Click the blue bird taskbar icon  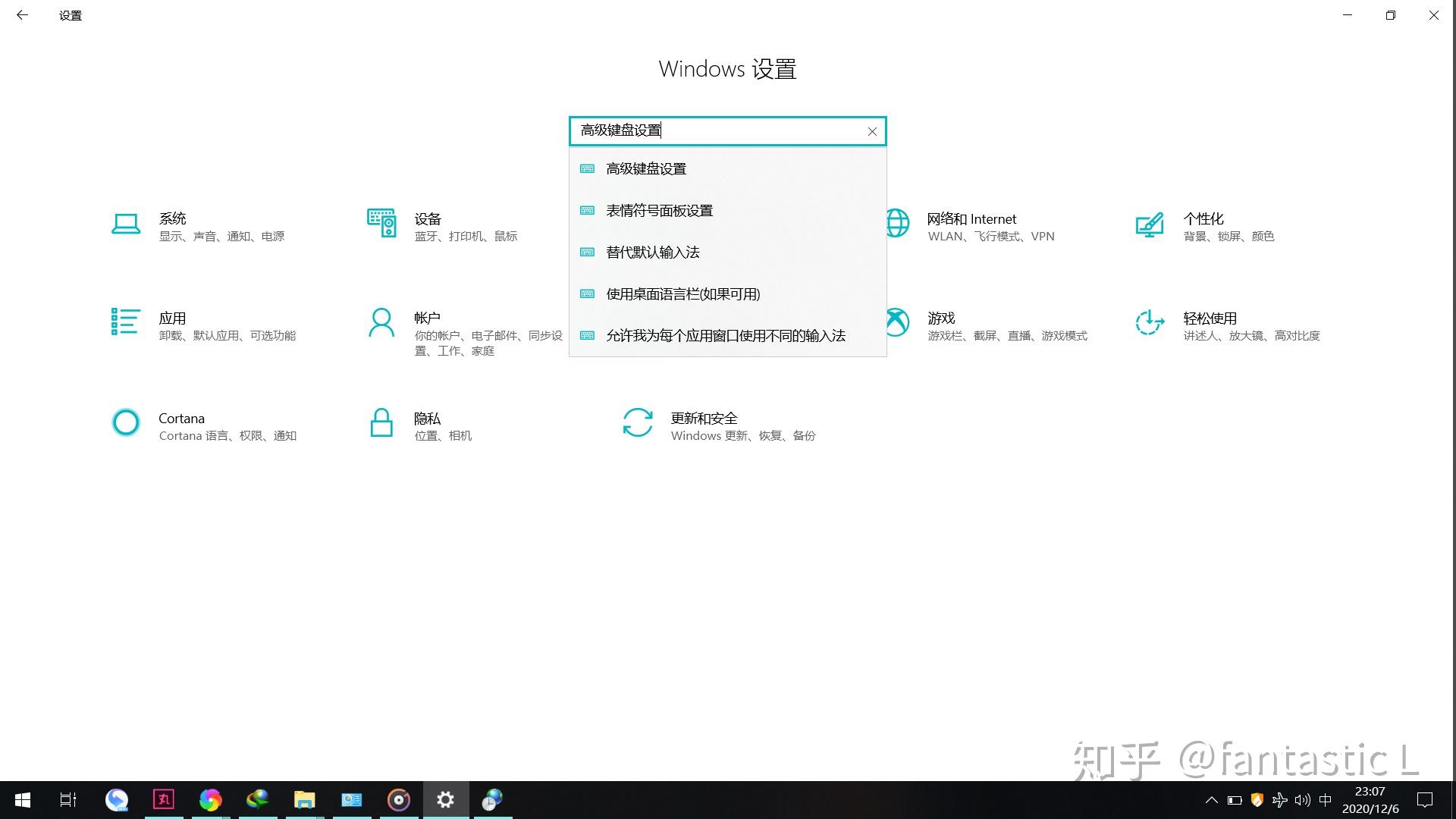pyautogui.click(x=116, y=800)
